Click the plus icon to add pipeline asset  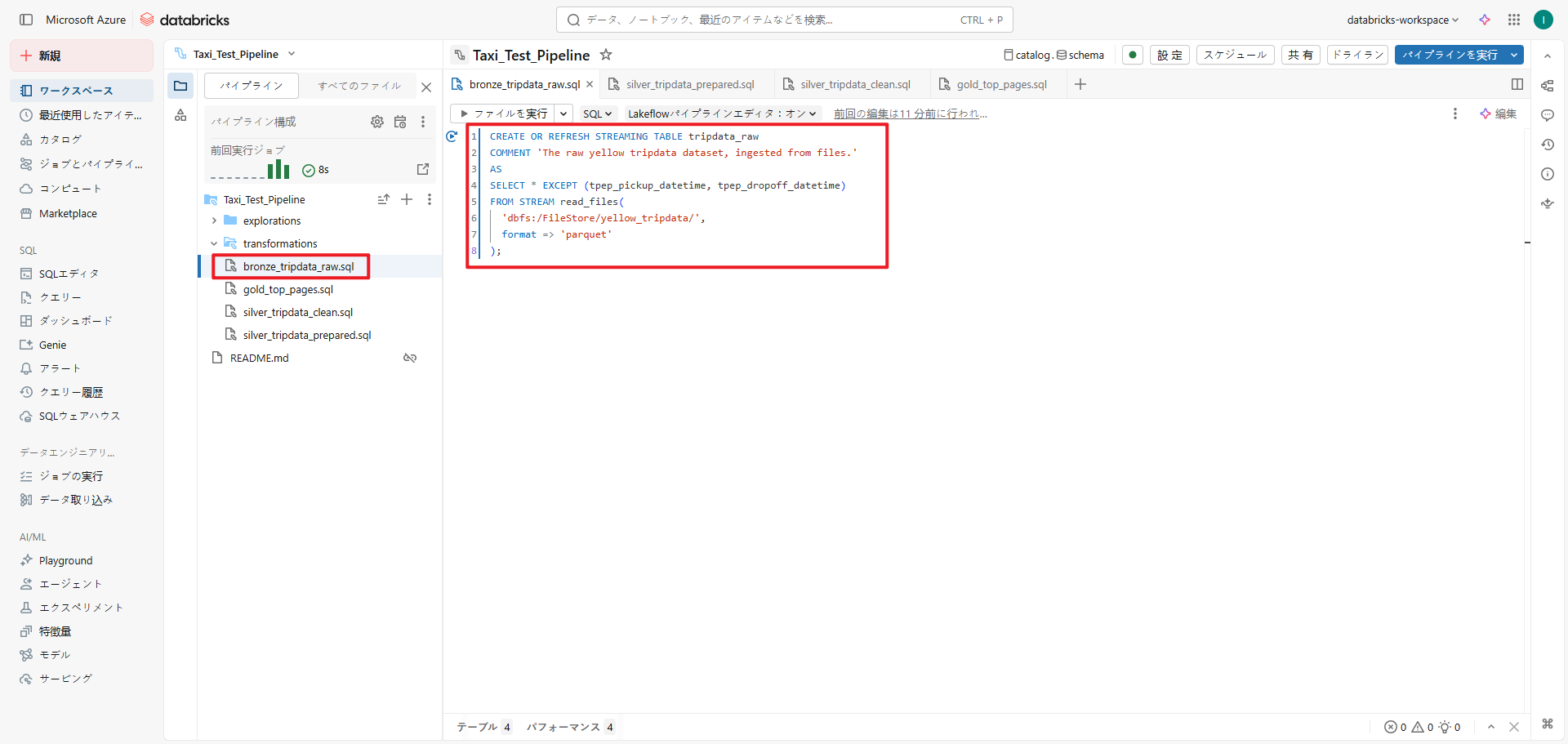[x=407, y=199]
